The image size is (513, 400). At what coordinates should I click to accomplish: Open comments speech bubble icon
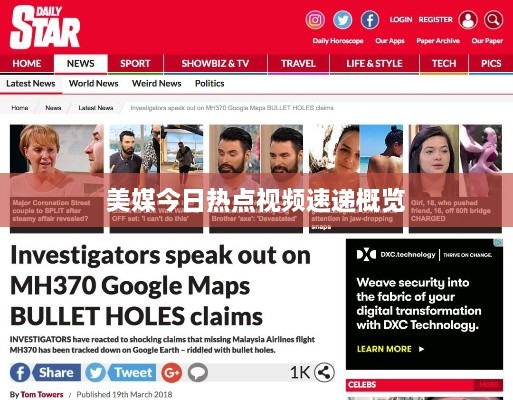click(x=198, y=372)
